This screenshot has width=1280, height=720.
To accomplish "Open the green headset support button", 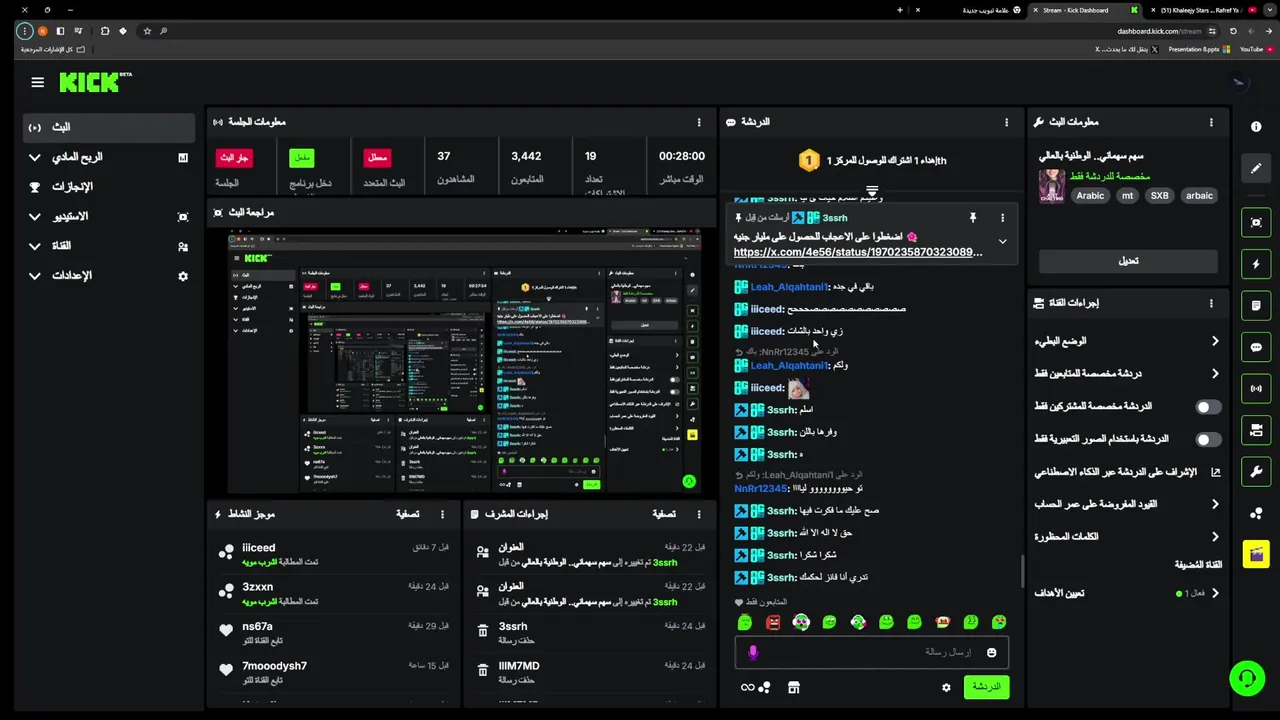I will tap(1247, 679).
